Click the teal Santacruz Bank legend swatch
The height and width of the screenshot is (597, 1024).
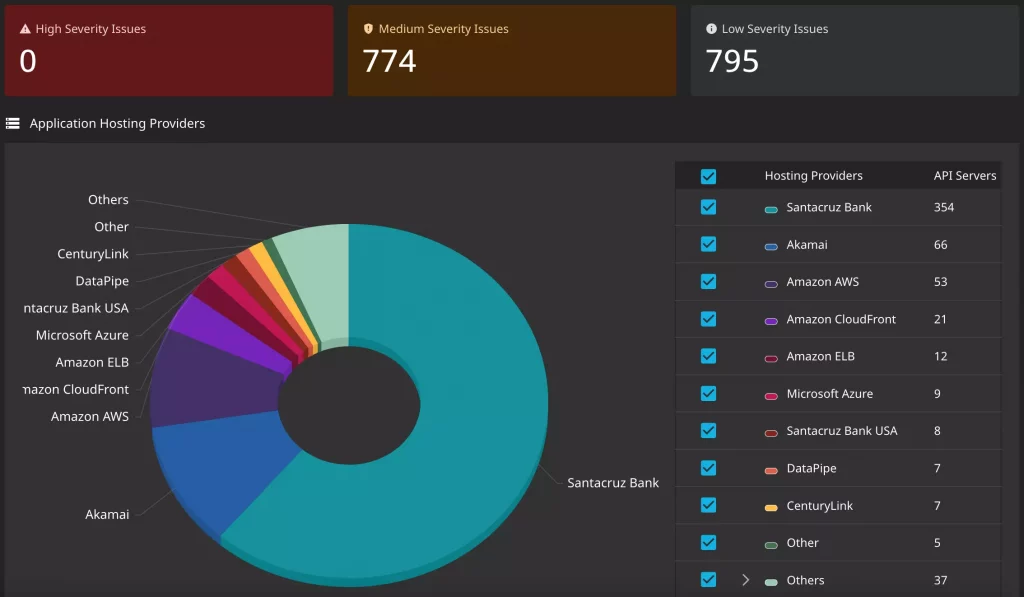[771, 210]
